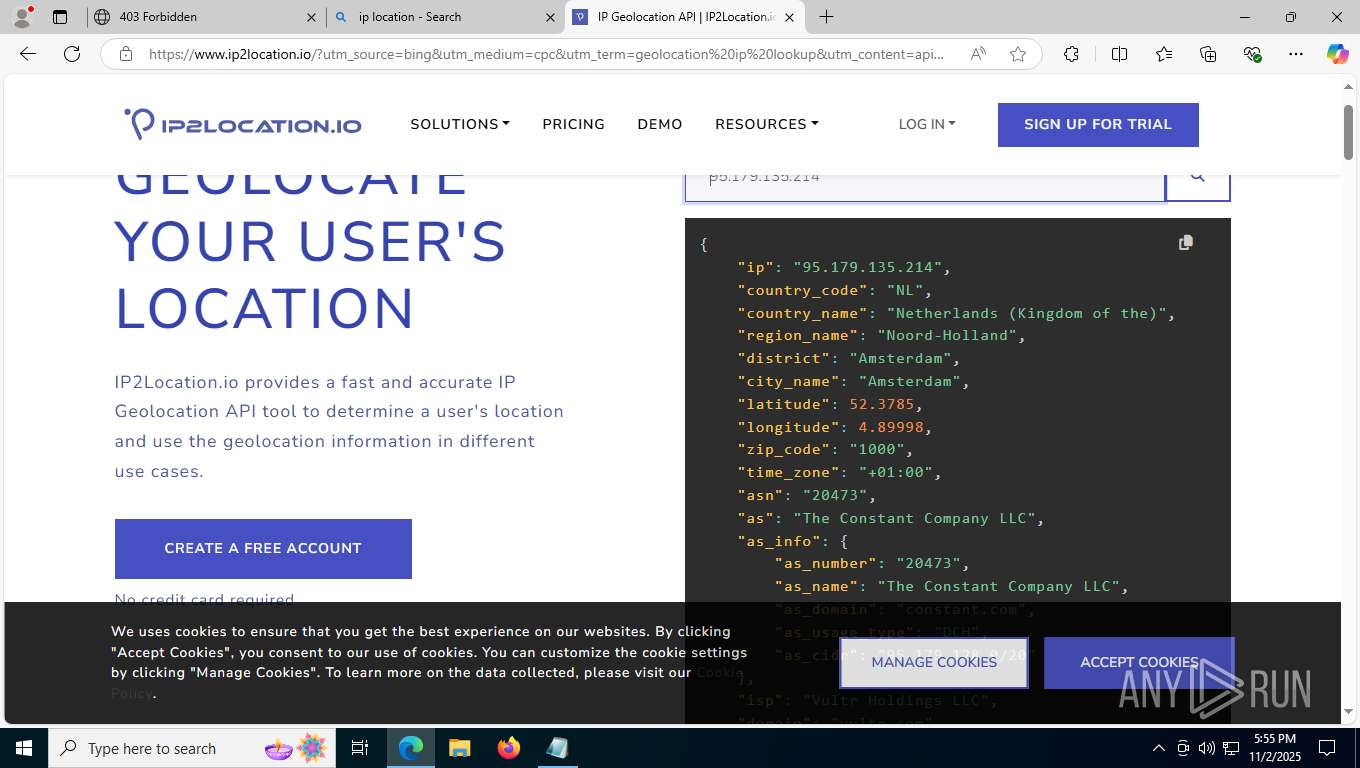Click the taskbar search box
Screen dimensions: 1360x768
click(191, 748)
